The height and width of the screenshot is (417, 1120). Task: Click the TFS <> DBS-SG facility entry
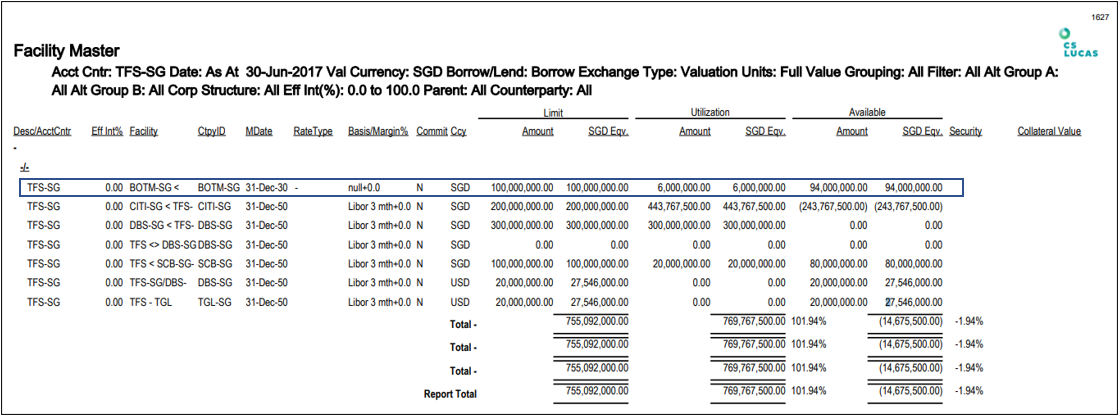(x=162, y=244)
